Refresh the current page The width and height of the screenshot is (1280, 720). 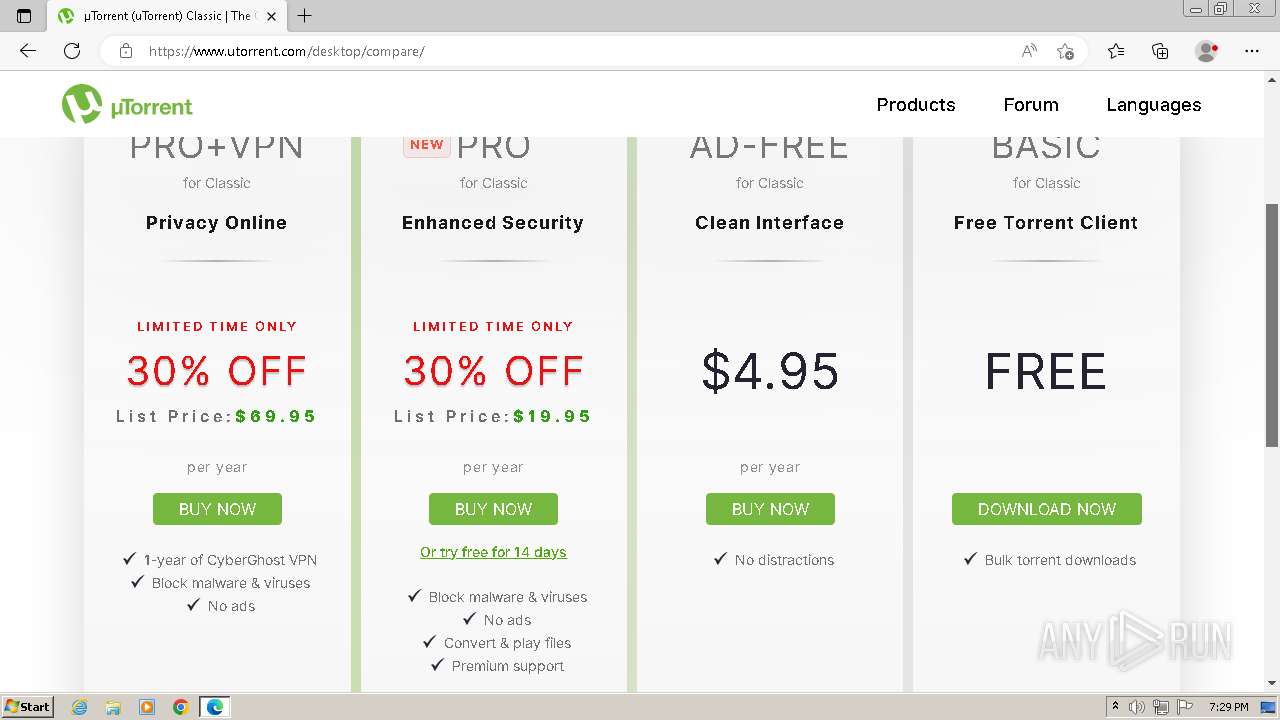click(72, 51)
